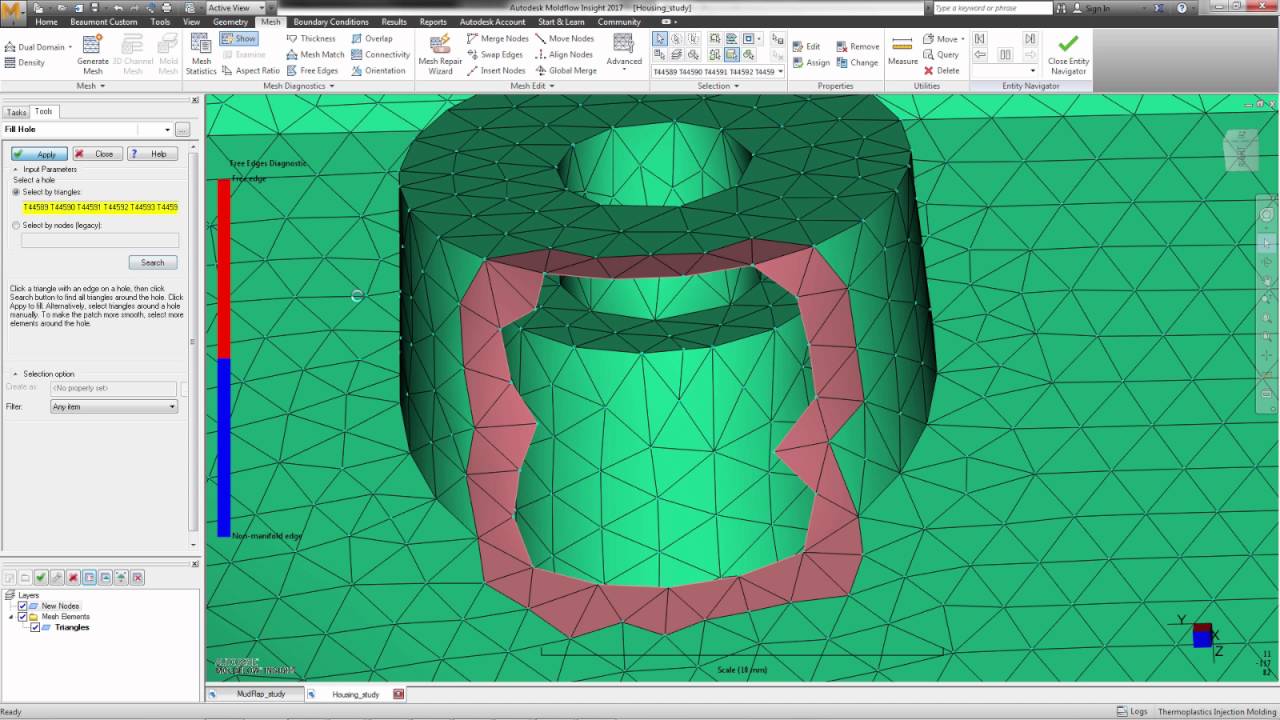1280x720 pixels.
Task: Open the Filter 'Any item' dropdown
Action: click(x=114, y=407)
